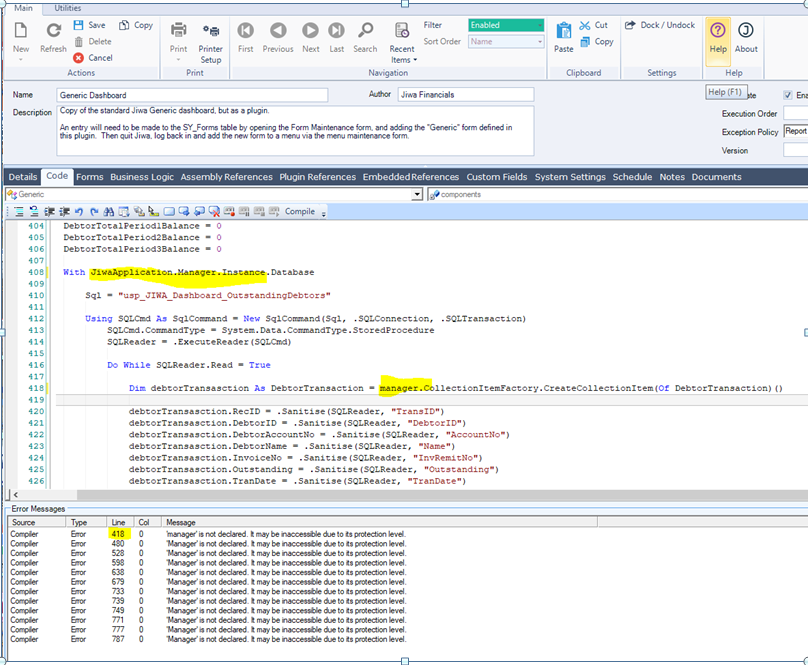The width and height of the screenshot is (808, 665).
Task: Switch to the Utilities ribbon tab
Action: click(68, 7)
